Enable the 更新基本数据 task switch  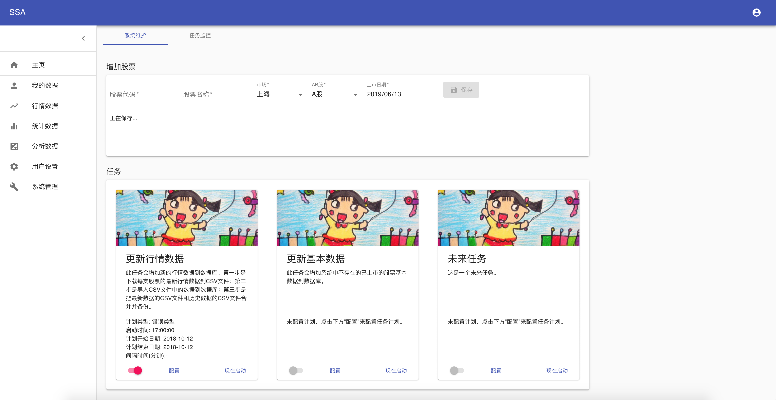tap(294, 370)
